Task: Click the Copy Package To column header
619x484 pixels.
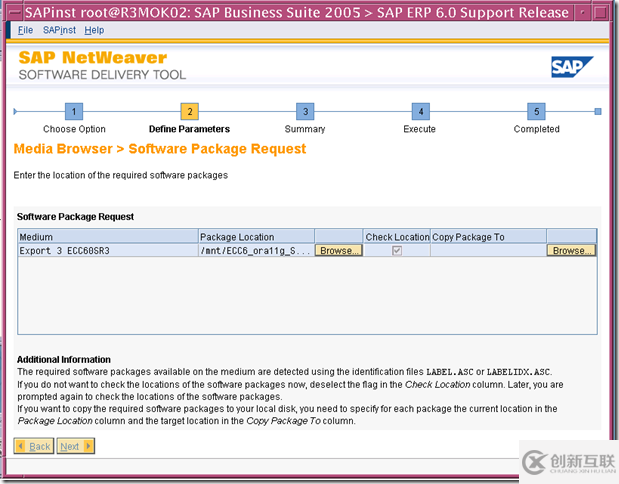Action: pyautogui.click(x=488, y=237)
